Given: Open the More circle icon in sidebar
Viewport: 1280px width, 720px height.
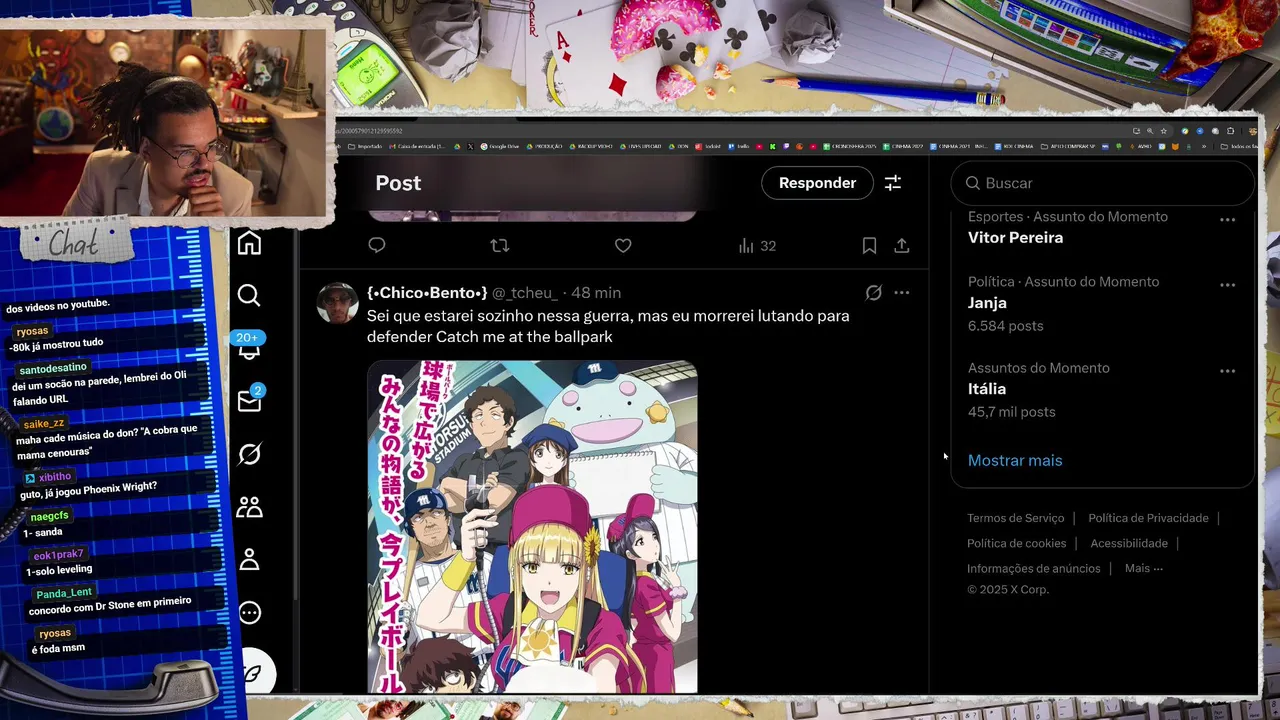Looking at the screenshot, I should 249,613.
